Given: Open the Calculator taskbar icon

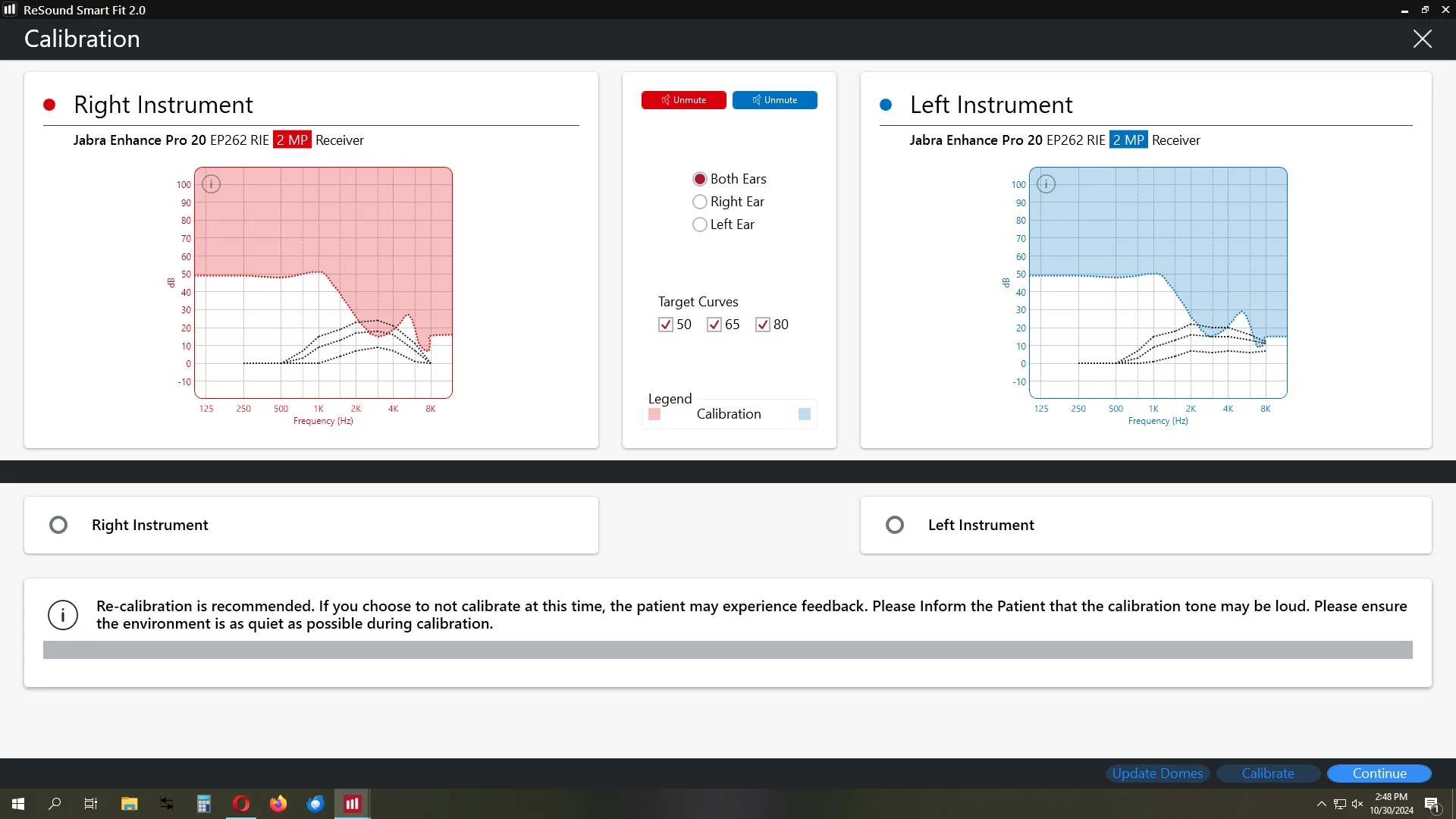Looking at the screenshot, I should (x=204, y=804).
